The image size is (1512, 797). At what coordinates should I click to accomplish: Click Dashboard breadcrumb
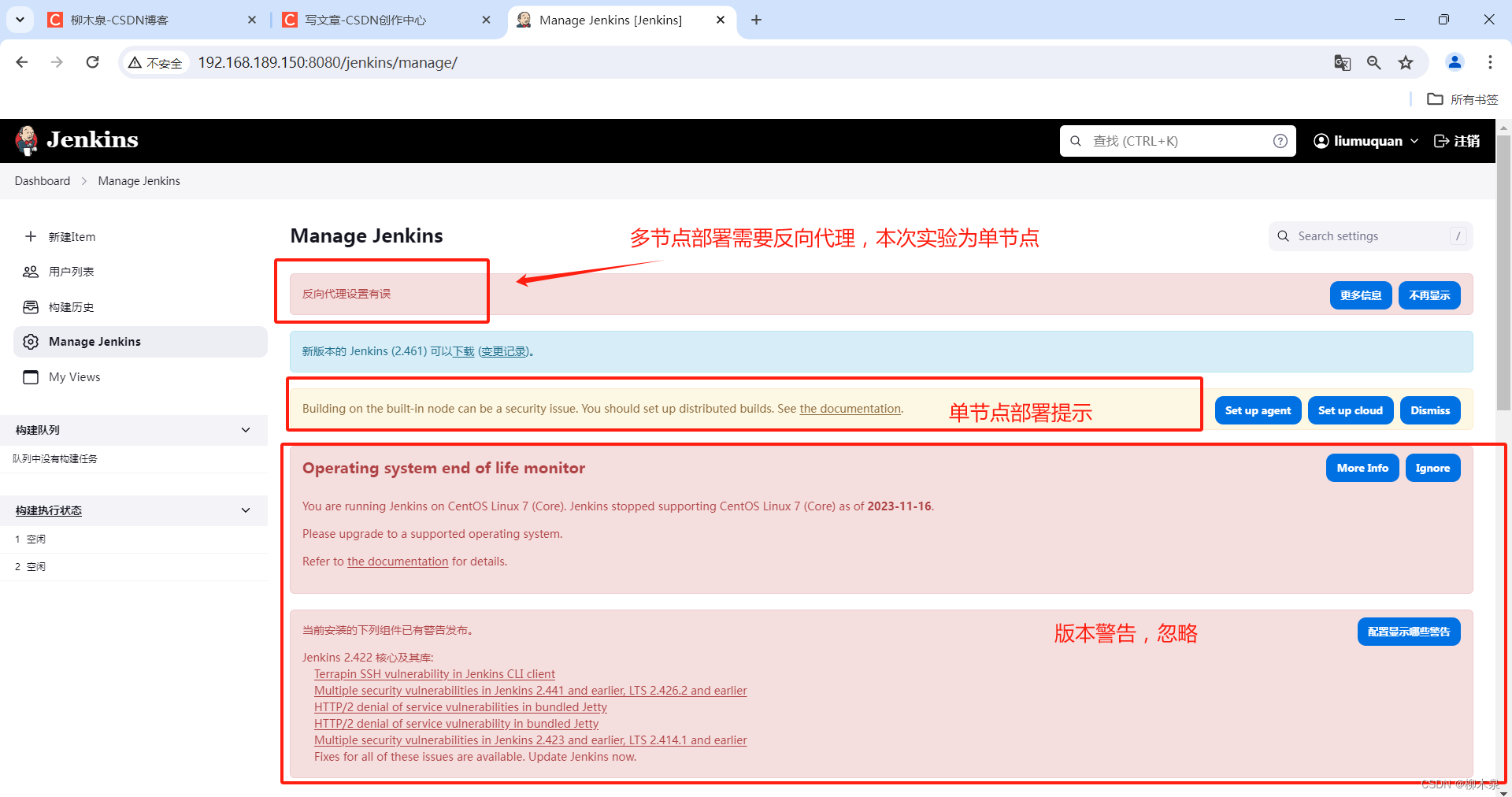tap(43, 181)
